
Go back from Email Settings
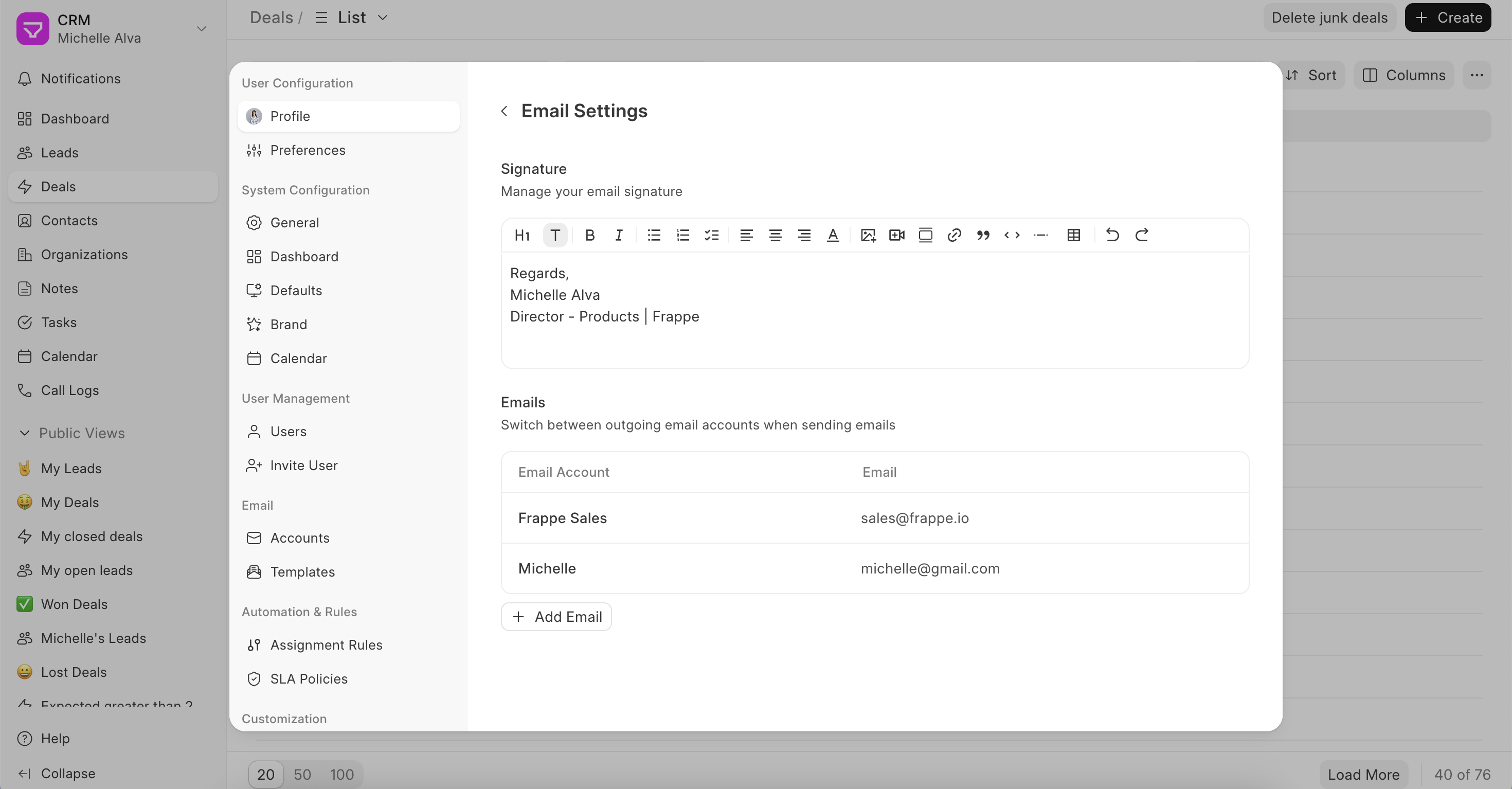tap(504, 111)
